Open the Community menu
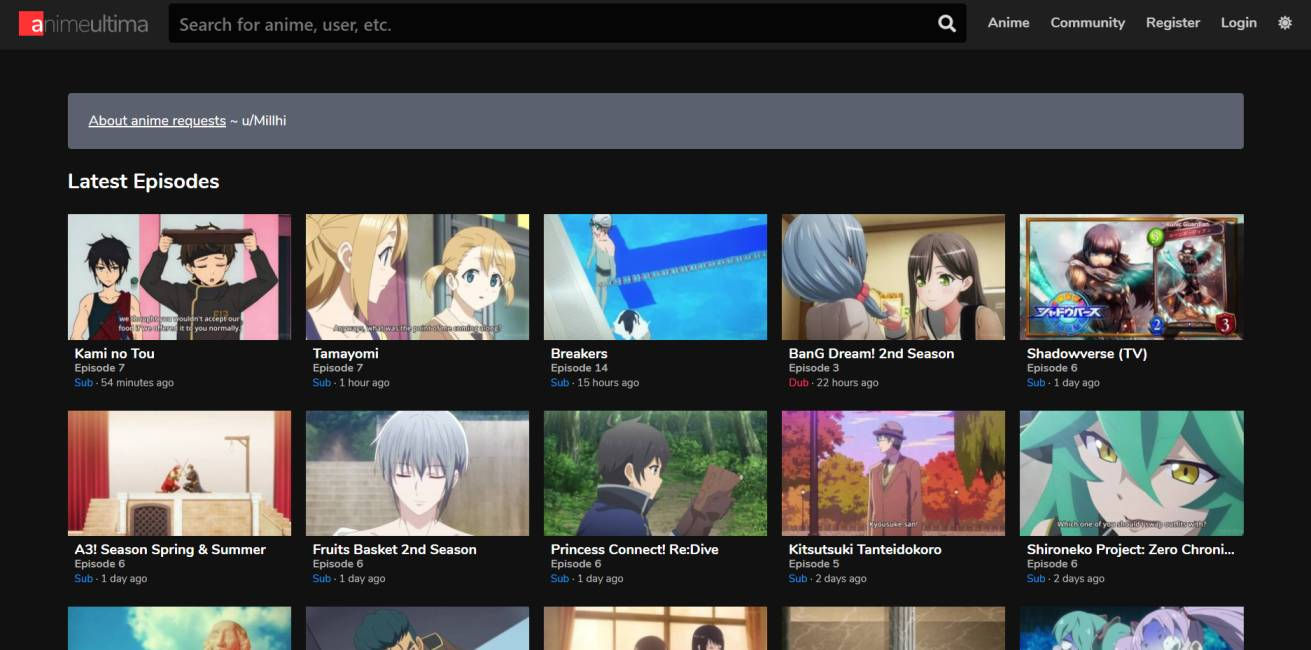Screen dimensions: 1311x650 1087,23
